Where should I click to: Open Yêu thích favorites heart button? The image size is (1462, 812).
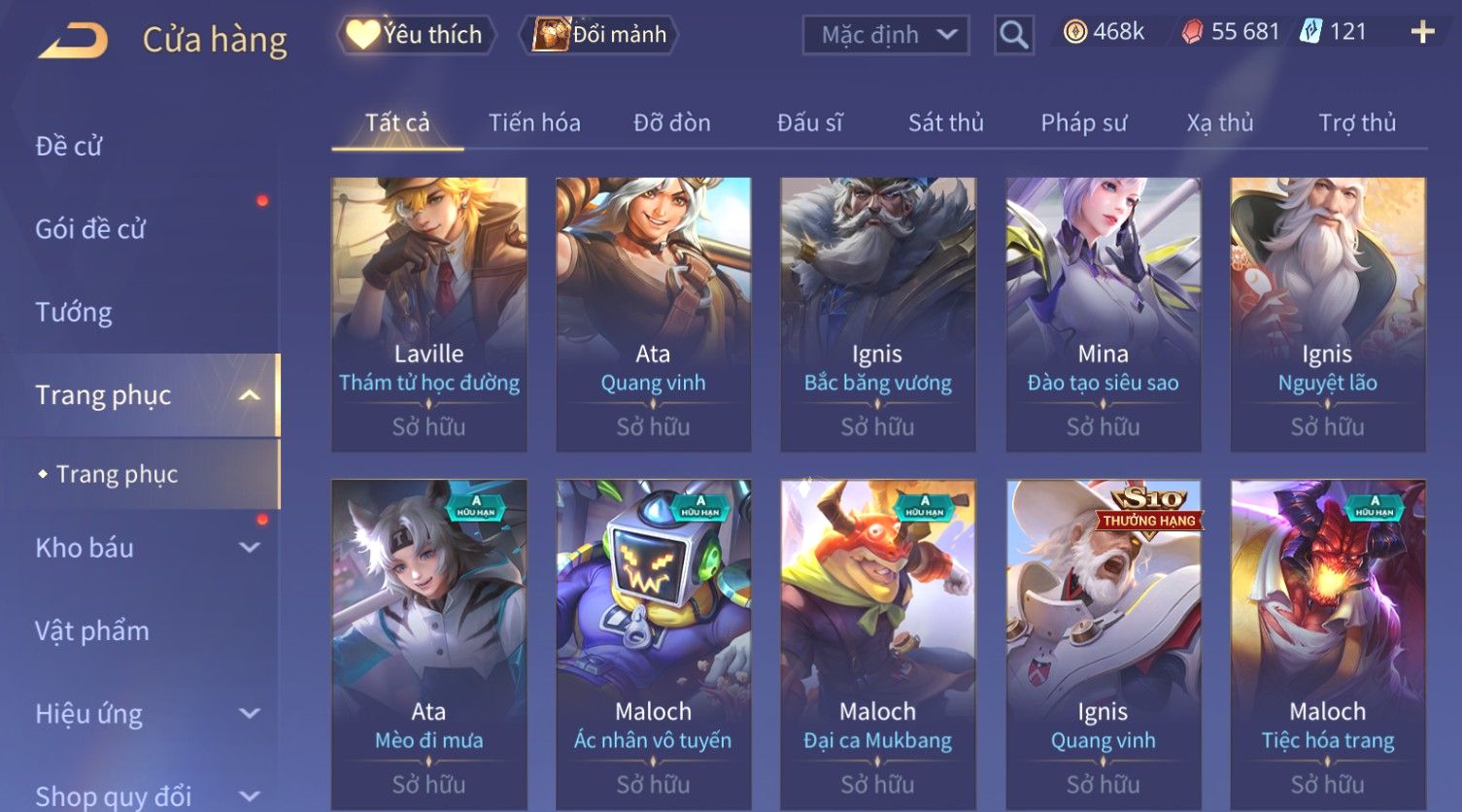point(416,35)
